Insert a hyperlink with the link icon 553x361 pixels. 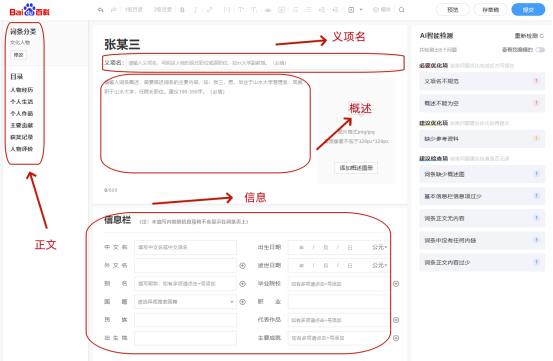[x=210, y=10]
